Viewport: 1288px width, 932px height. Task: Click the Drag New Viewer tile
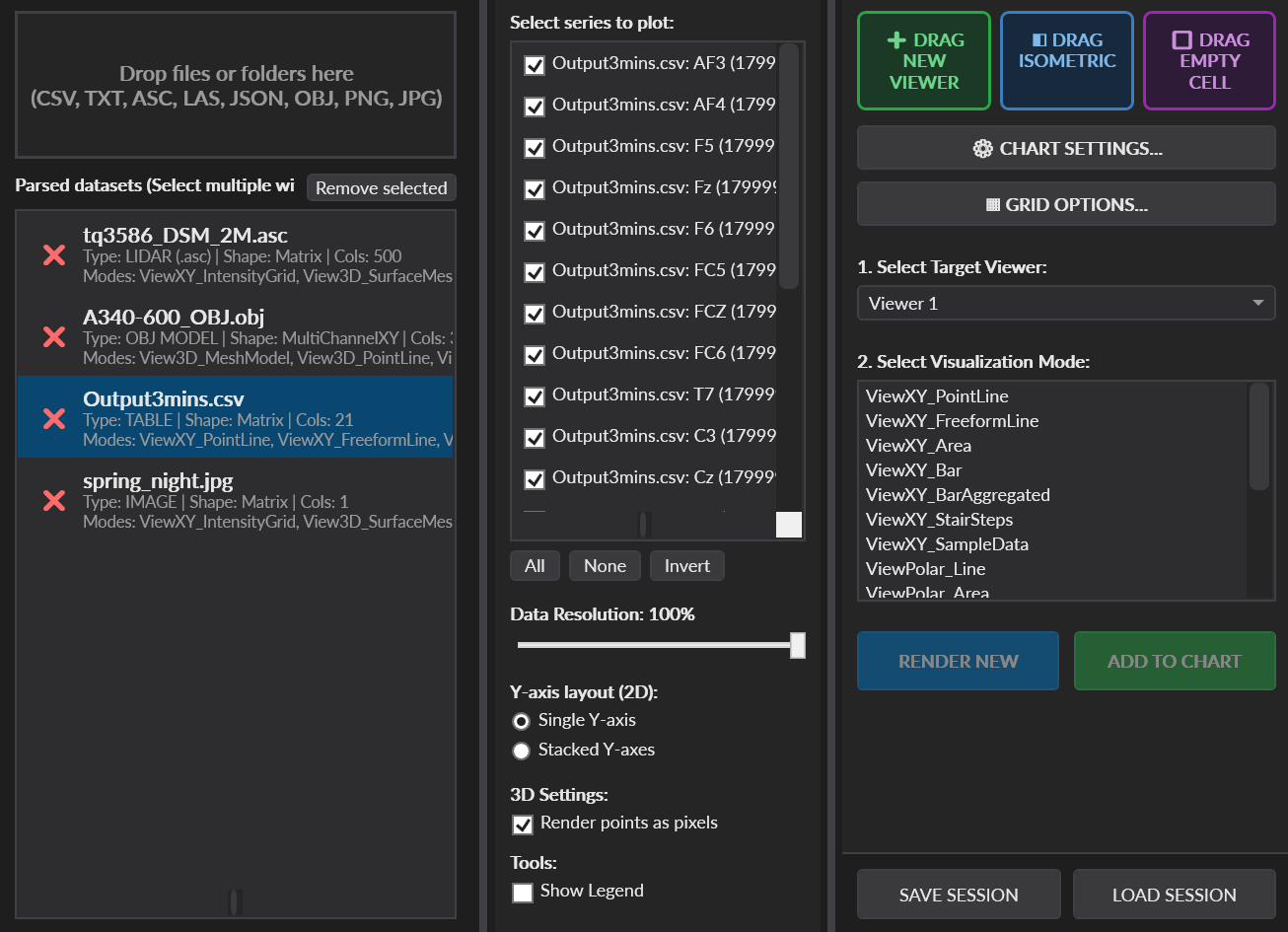pos(924,61)
